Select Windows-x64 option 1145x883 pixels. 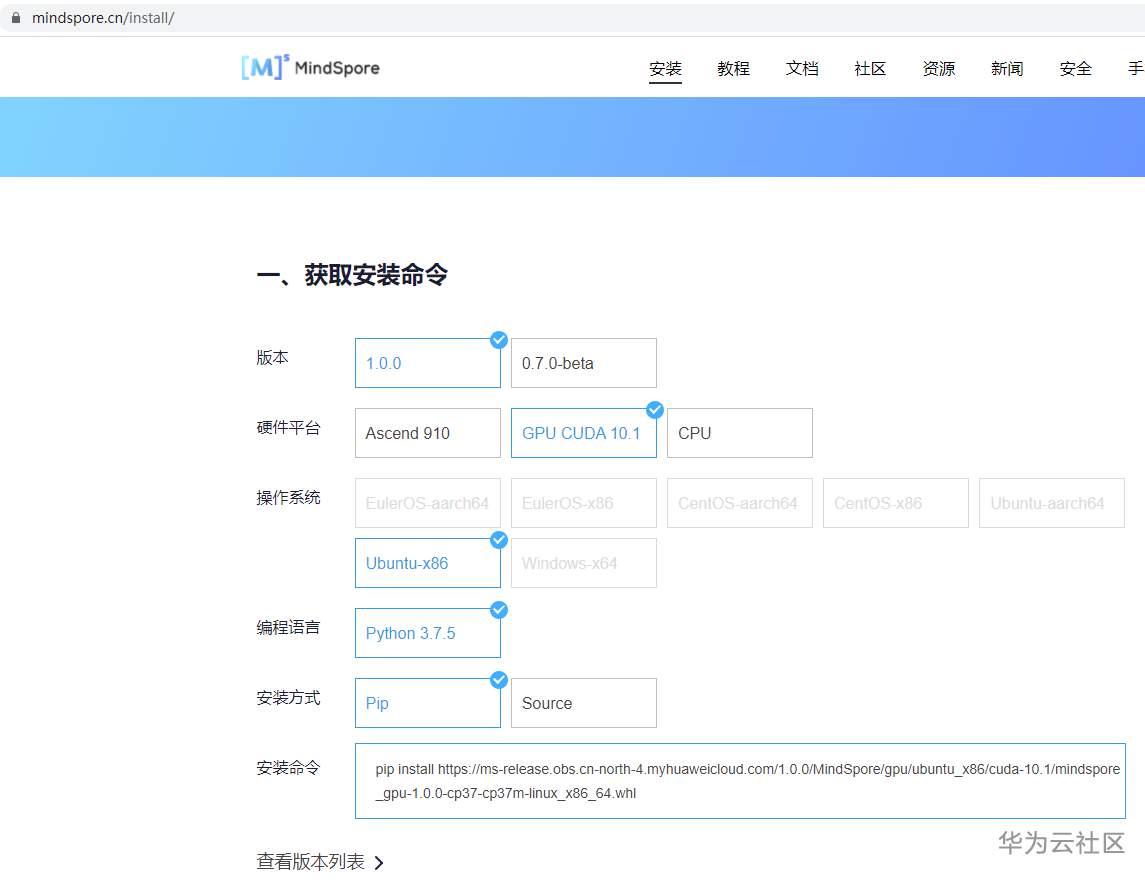point(583,563)
